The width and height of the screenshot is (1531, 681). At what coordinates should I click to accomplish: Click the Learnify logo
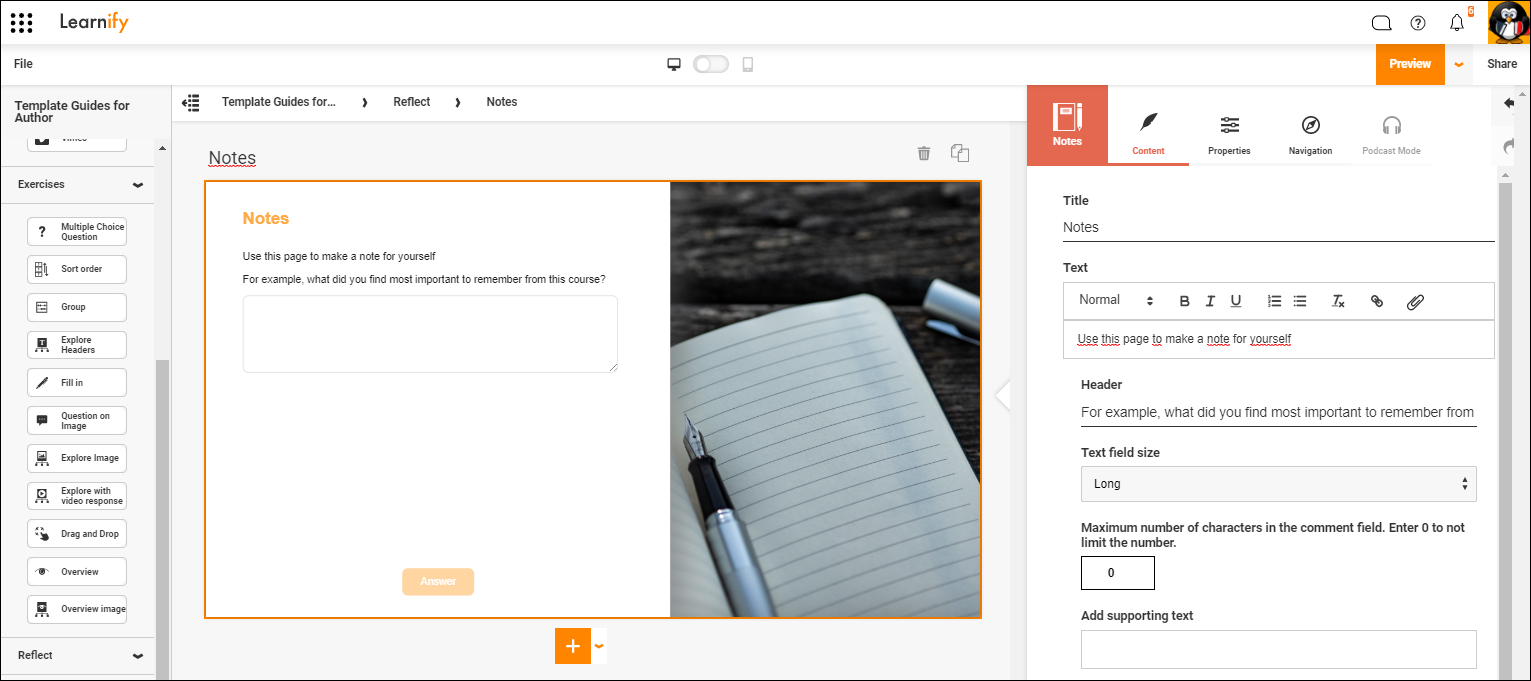pyautogui.click(x=94, y=22)
